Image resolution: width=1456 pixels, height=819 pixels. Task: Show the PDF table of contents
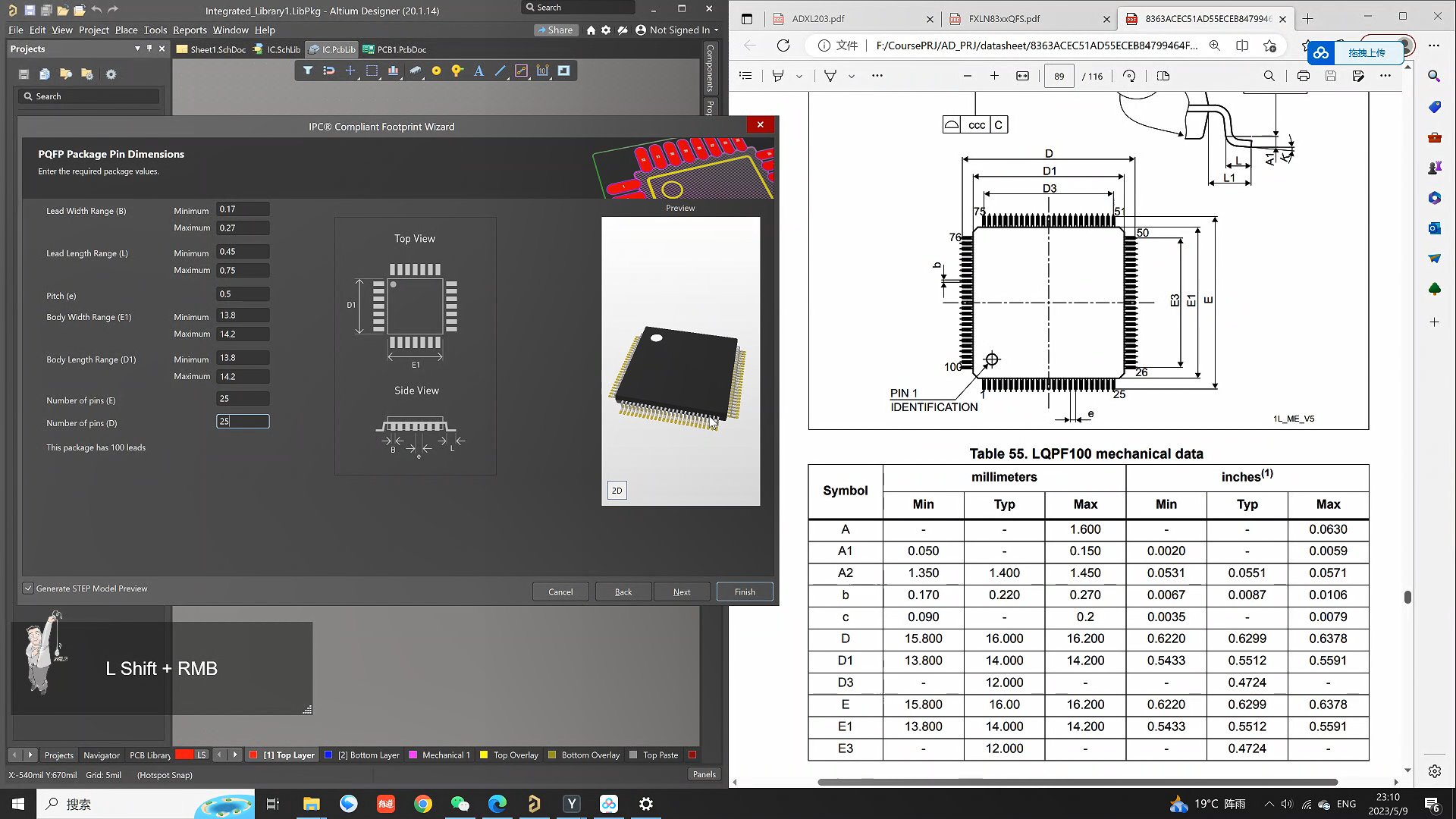click(x=745, y=76)
